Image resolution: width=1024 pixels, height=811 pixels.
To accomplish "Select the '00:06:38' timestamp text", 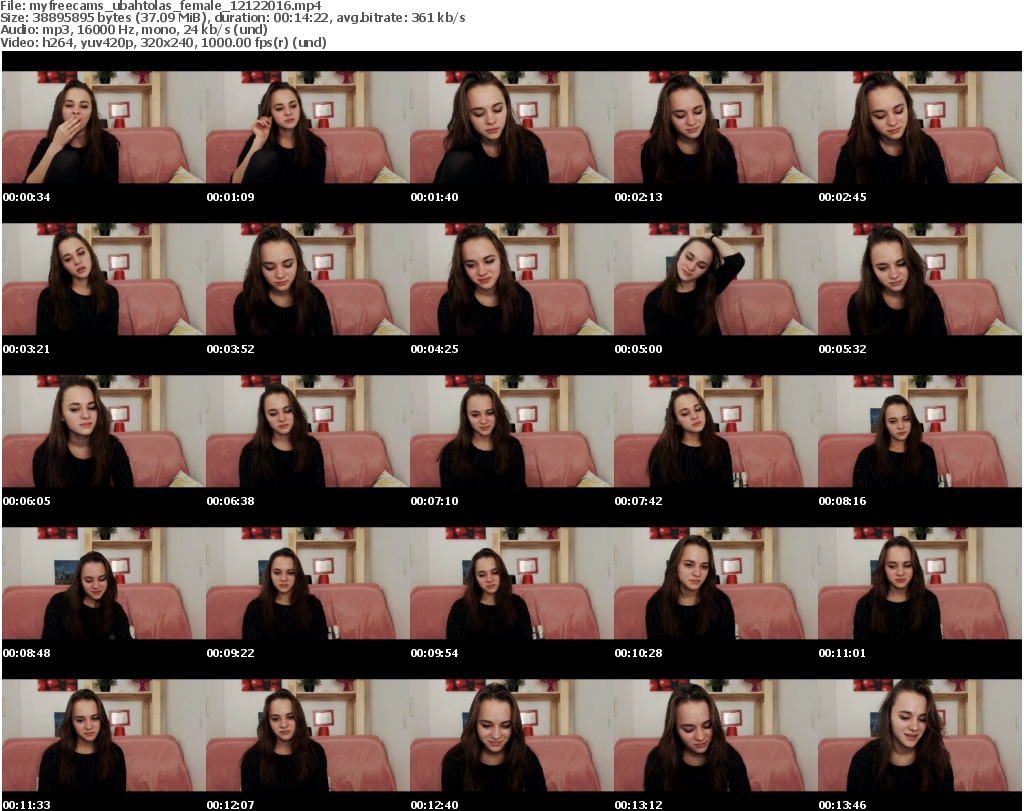I will [230, 501].
